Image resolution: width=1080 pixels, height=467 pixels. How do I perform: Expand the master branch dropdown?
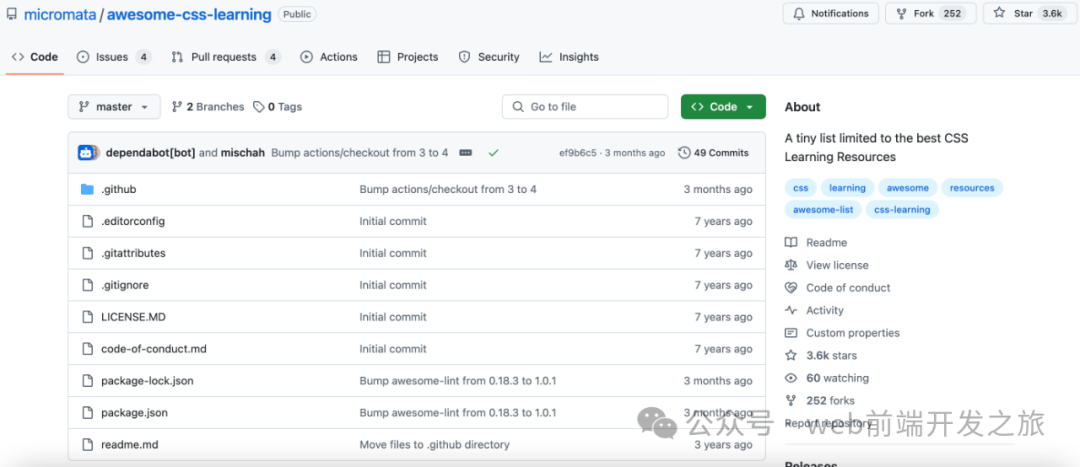pyautogui.click(x=113, y=107)
